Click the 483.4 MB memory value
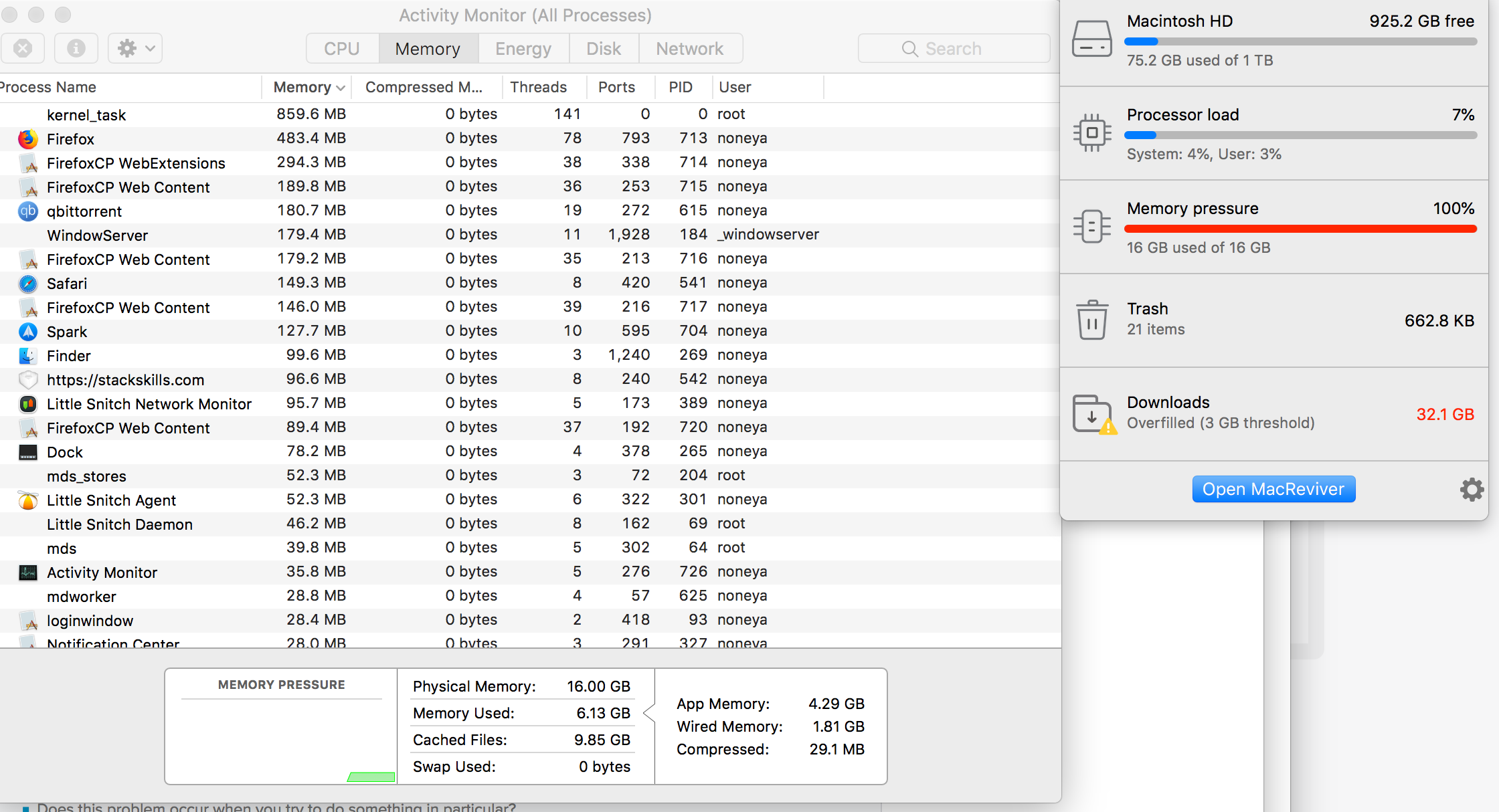The width and height of the screenshot is (1499, 812). (x=311, y=138)
